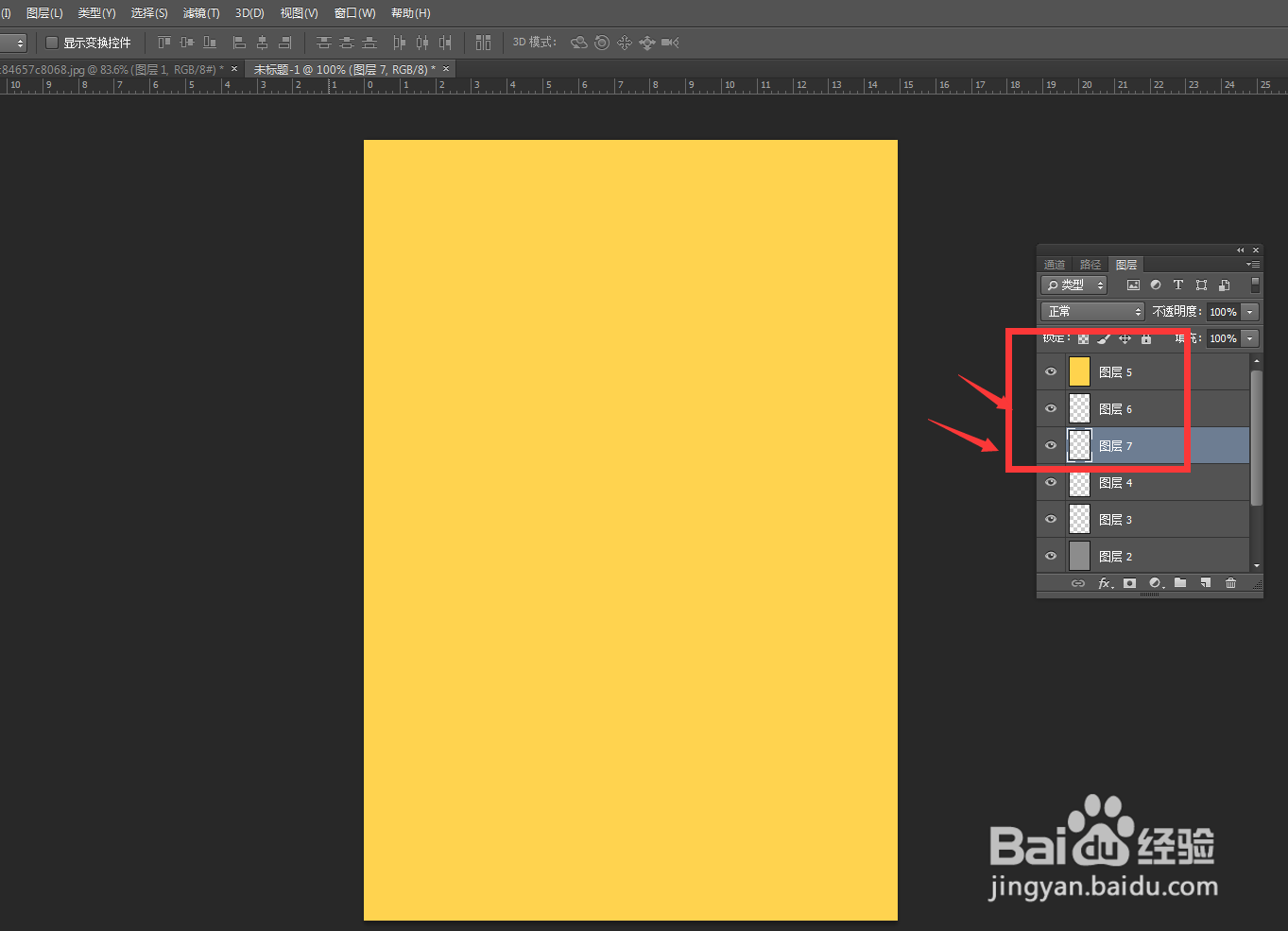
Task: Click the delete layer trash icon
Action: [x=1230, y=583]
